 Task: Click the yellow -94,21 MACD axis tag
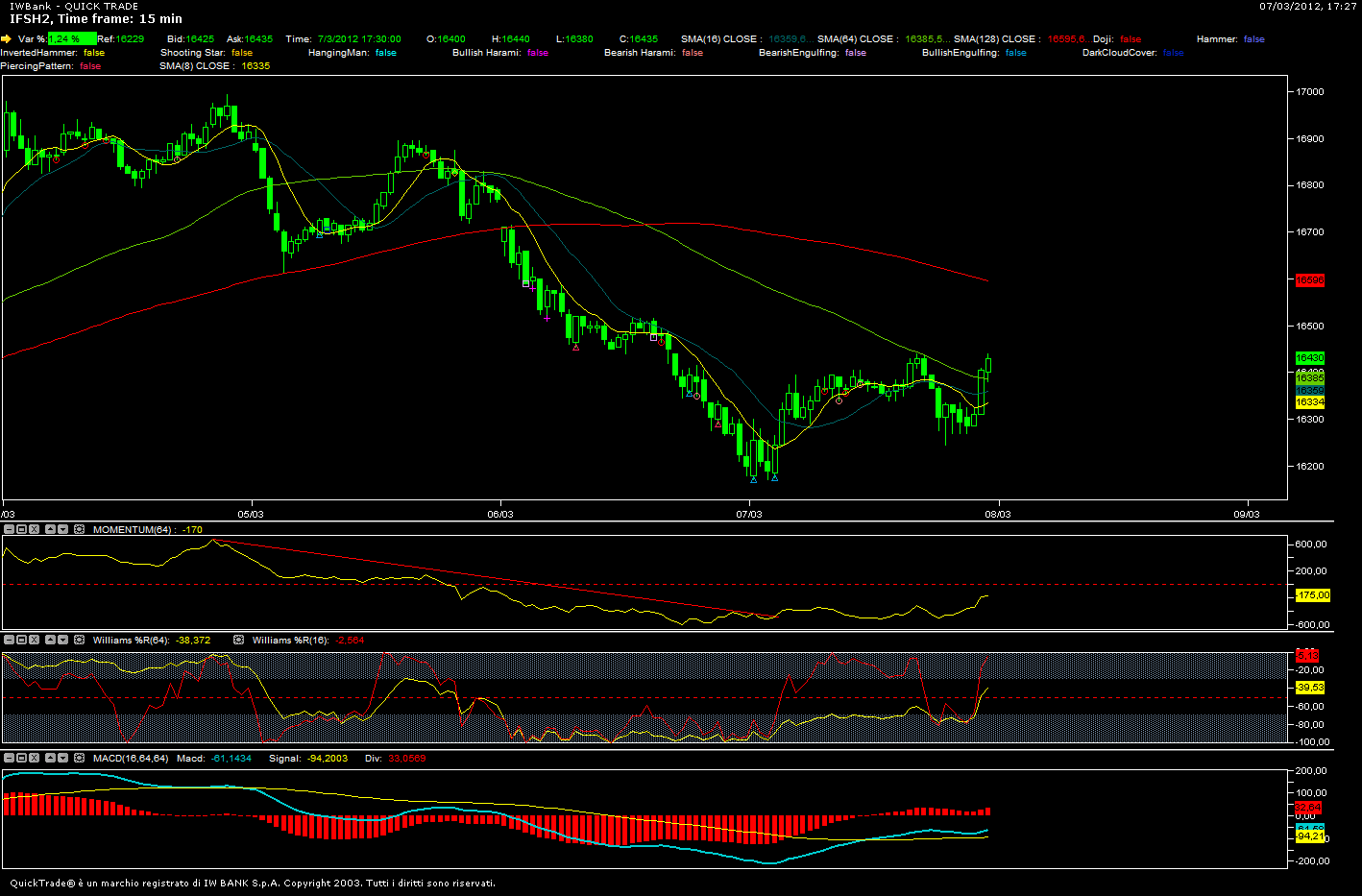coord(1309,836)
